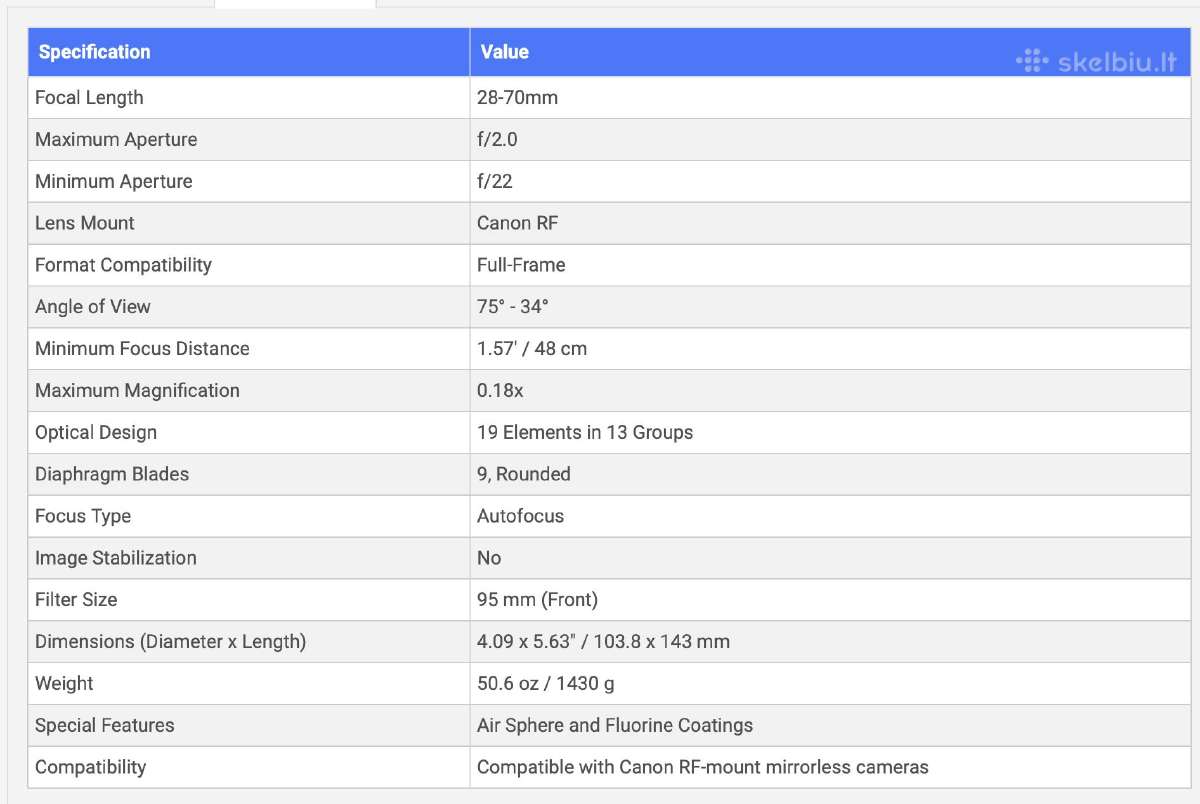1200x804 pixels.
Task: Select the Dimensions (Diameter x Length) label
Action: click(x=171, y=642)
